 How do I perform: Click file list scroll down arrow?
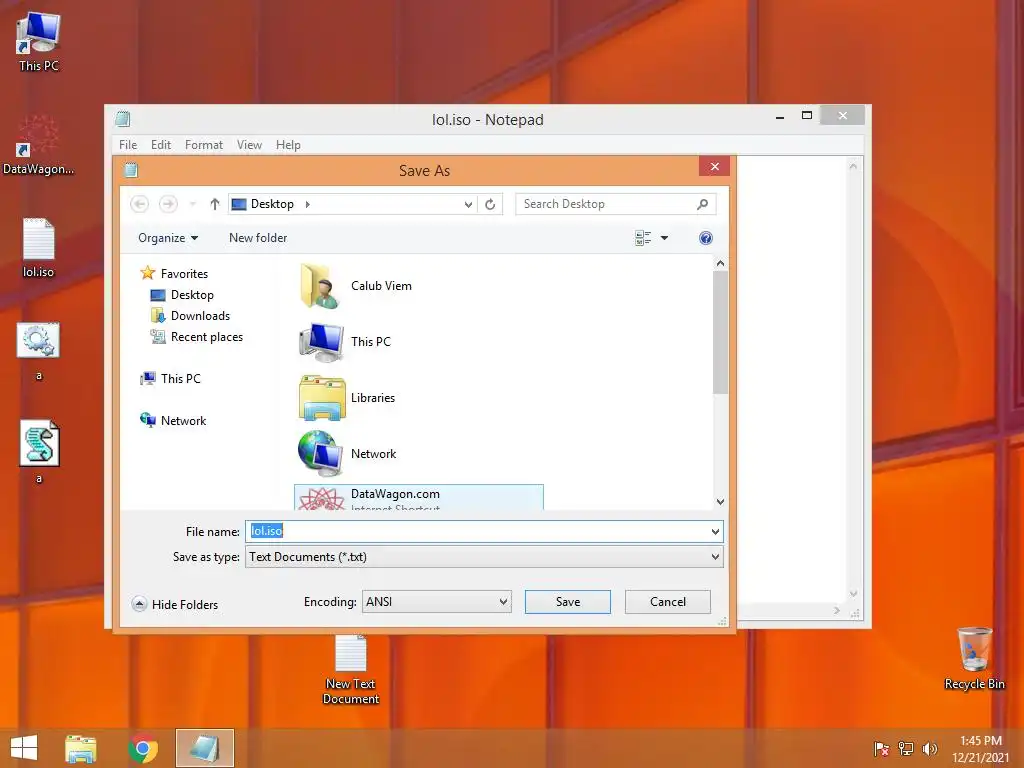[x=720, y=502]
